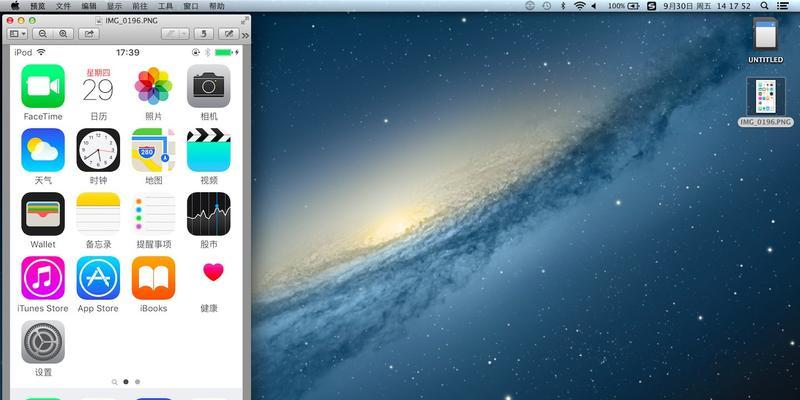Click the App Store icon
Viewport: 800px width, 400px height.
coord(98,278)
